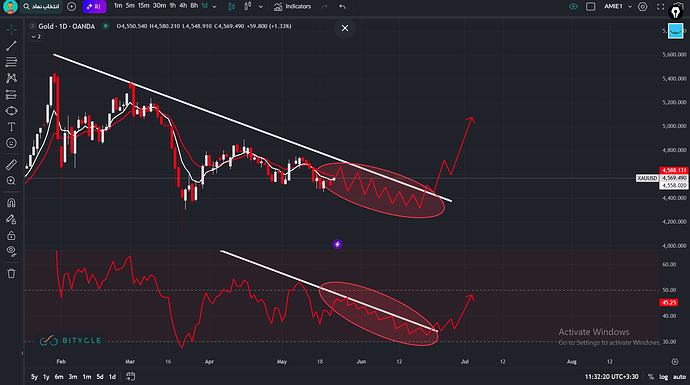
Task: Click the Gold · 1D · OANDA title
Action: click(66, 26)
